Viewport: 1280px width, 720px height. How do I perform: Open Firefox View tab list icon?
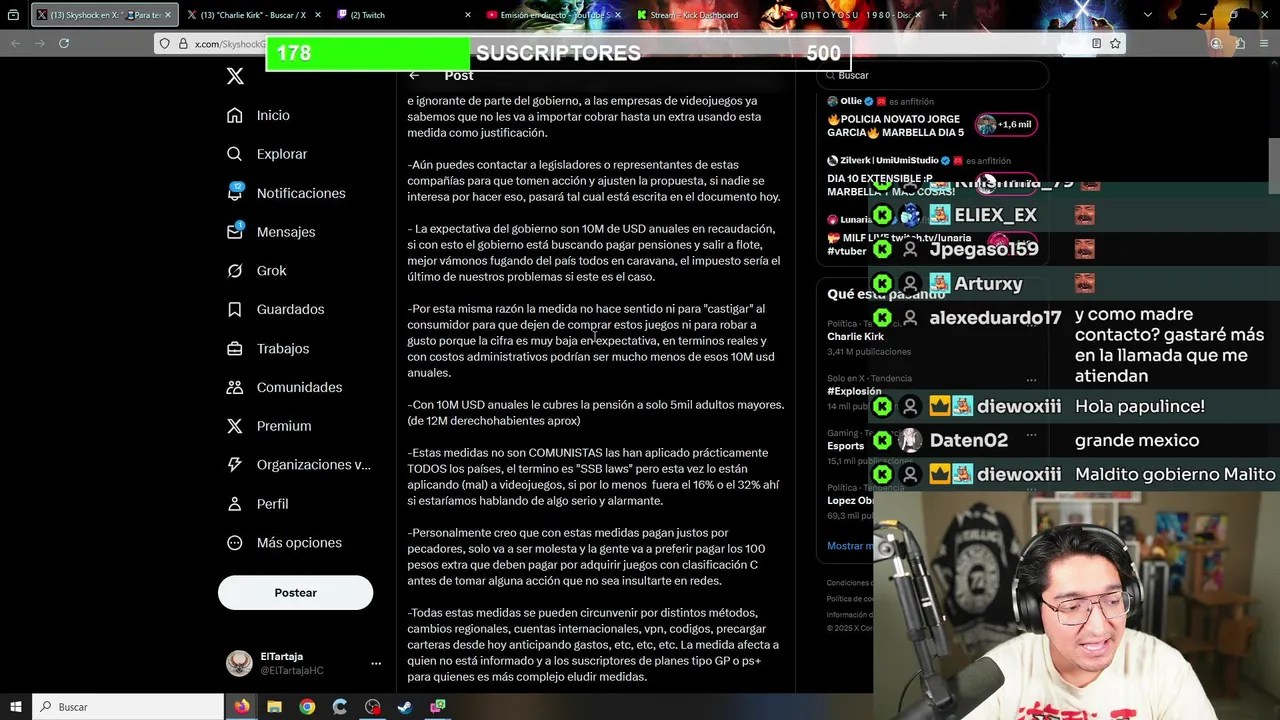13,15
